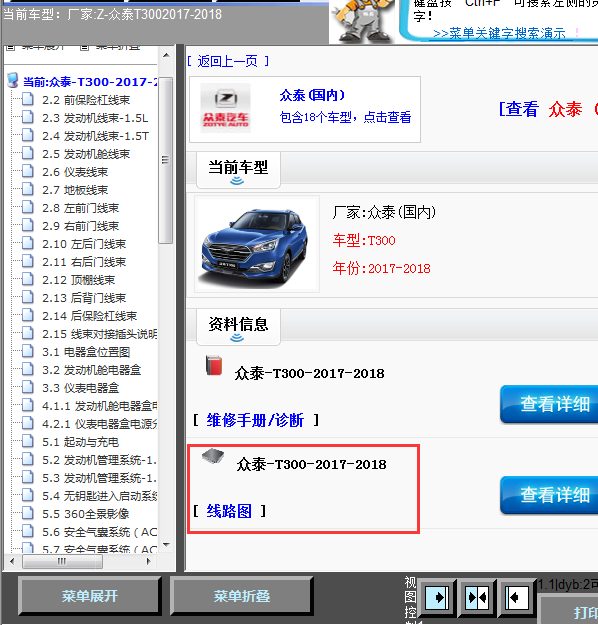Image resolution: width=598 pixels, height=625 pixels.
Task: Click text 年份:2017-2018
Action: point(382,269)
